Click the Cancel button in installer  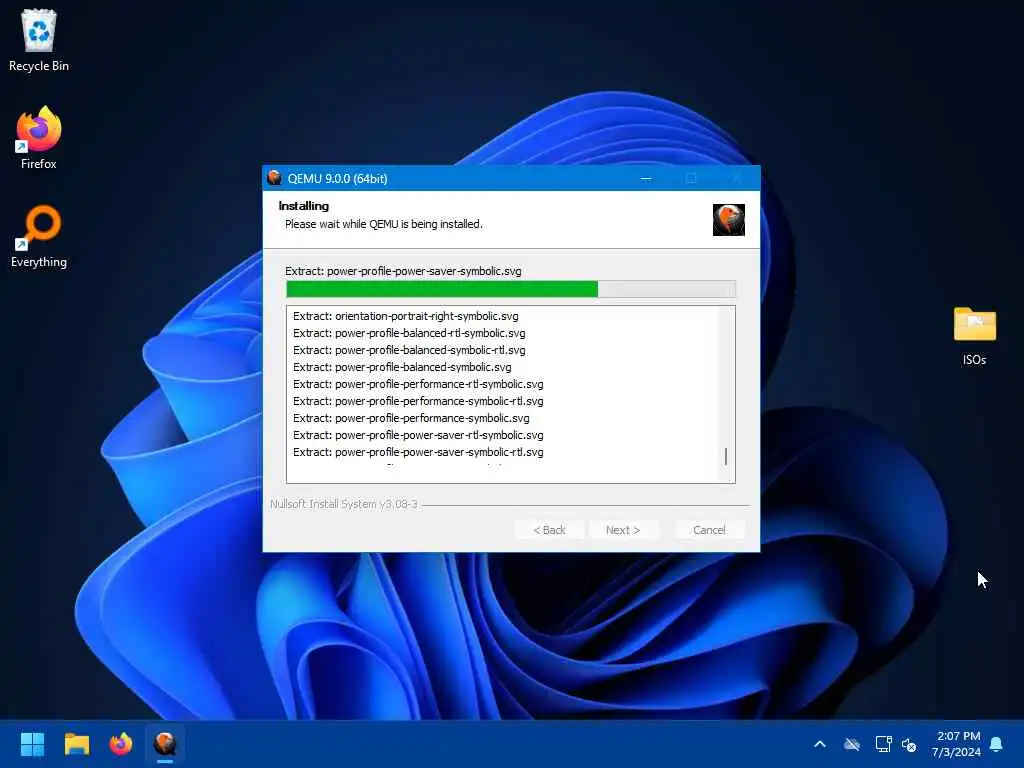[709, 530]
